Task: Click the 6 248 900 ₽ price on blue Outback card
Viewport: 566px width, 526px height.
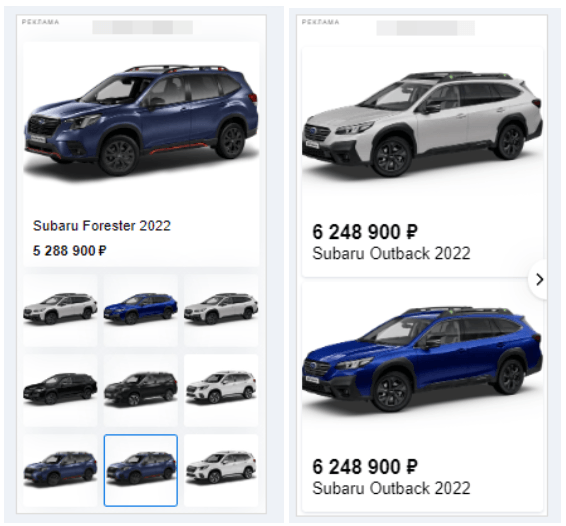Action: point(365,466)
